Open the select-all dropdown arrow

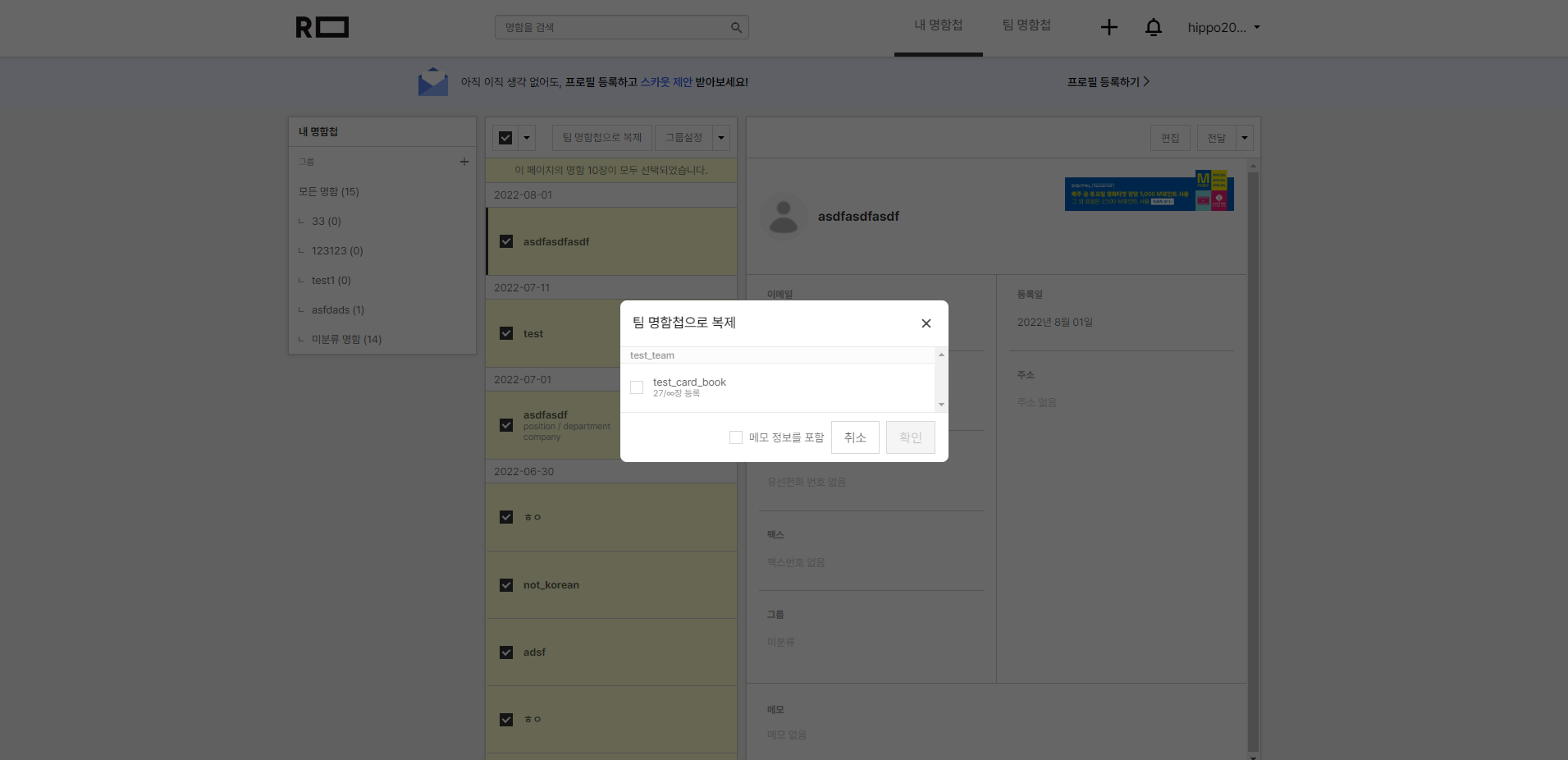(x=527, y=138)
